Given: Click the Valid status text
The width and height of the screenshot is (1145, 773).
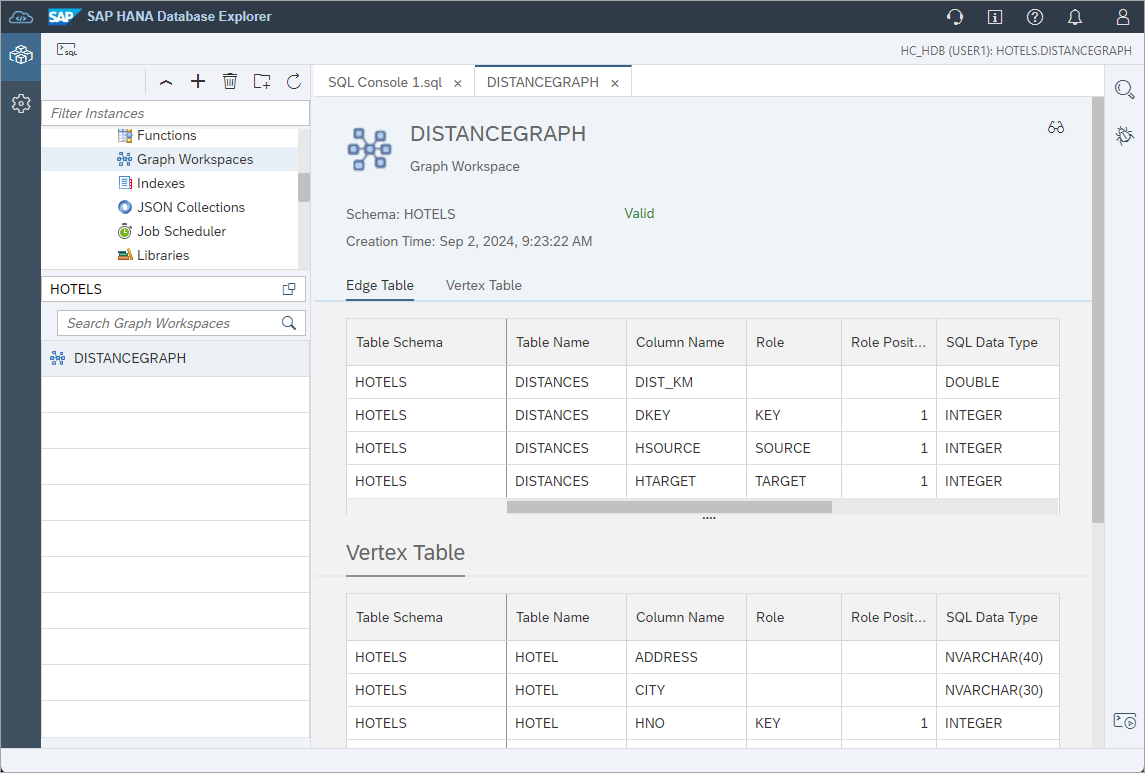Looking at the screenshot, I should click(639, 214).
